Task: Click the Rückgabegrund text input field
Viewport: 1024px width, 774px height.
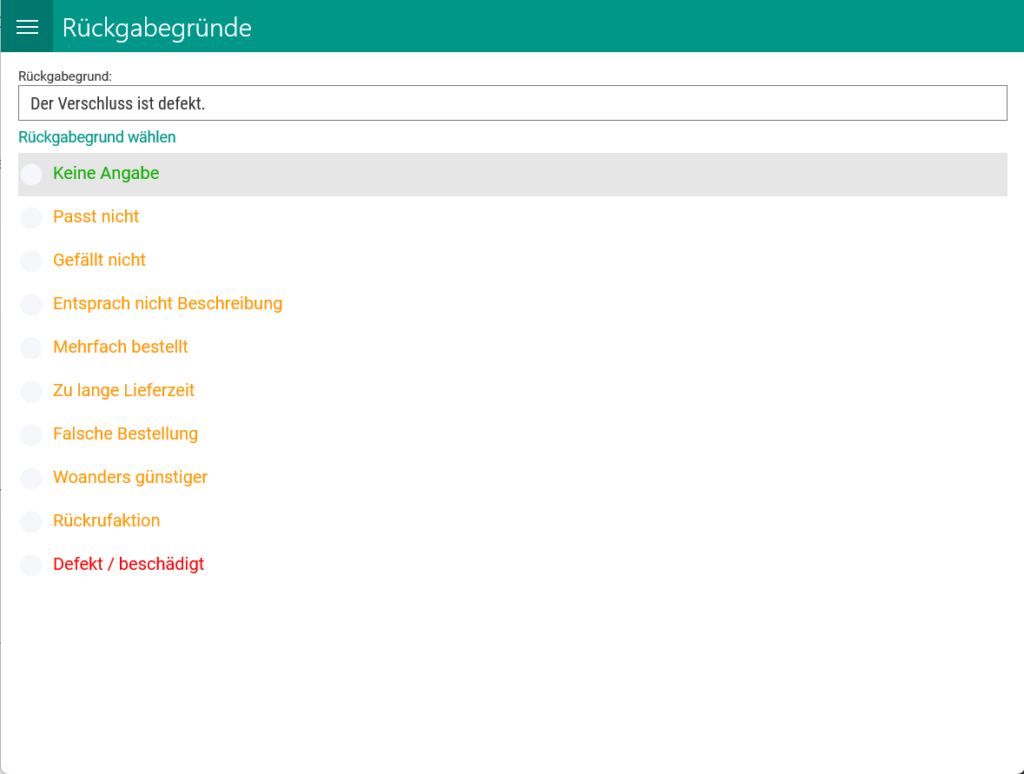Action: [x=512, y=103]
